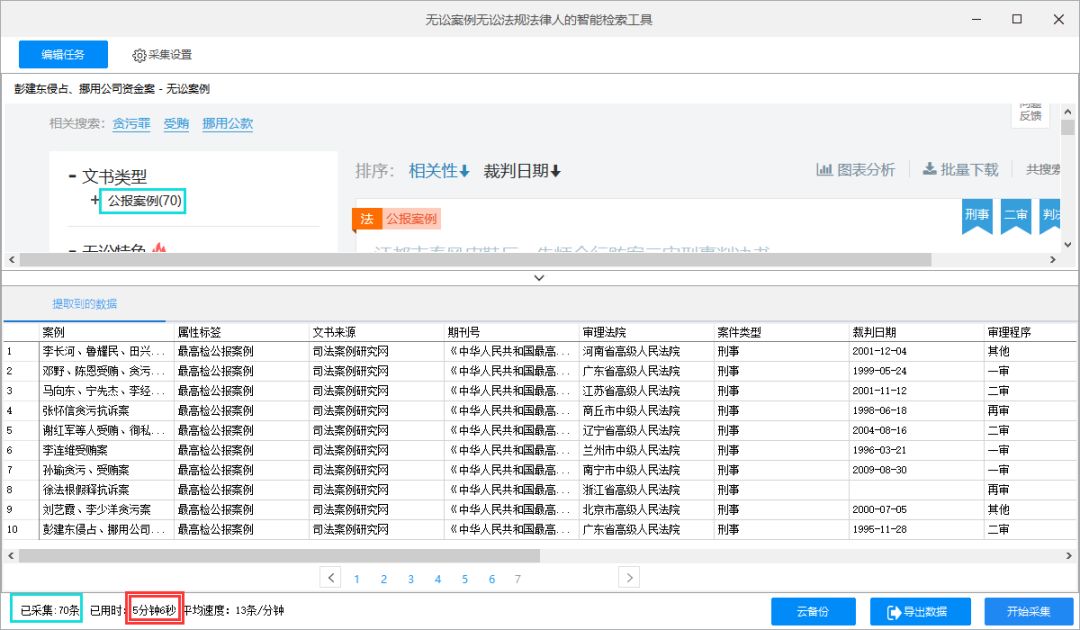
Task: Select the 孙瑜贪污、受贿案 row
Action: pos(539,470)
